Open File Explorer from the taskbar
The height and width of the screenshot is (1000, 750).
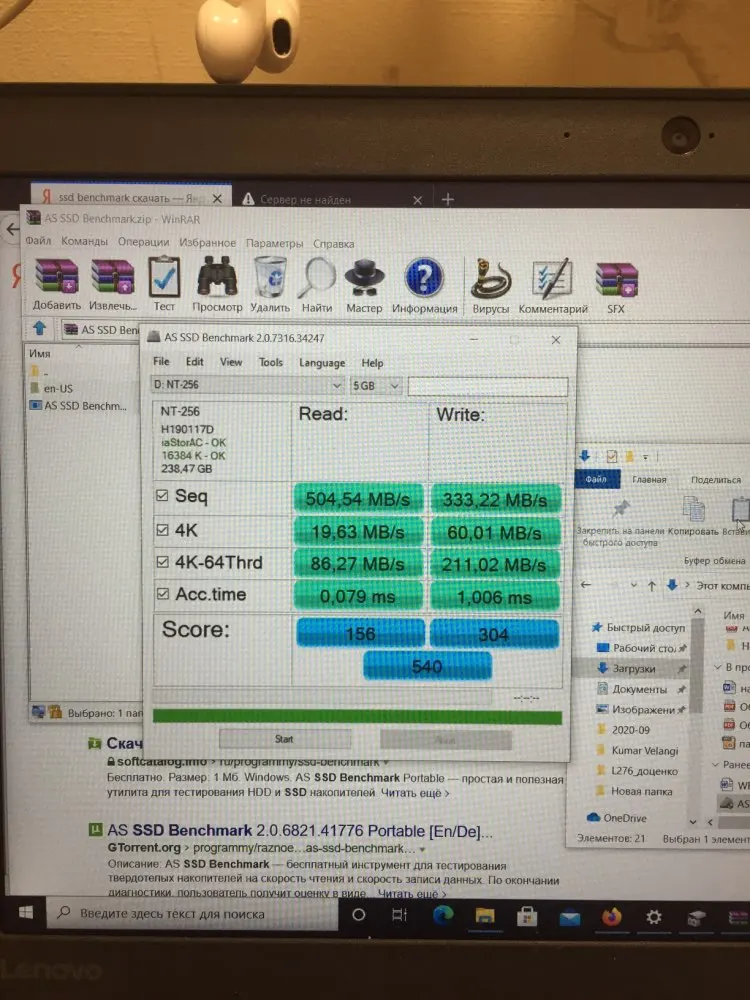point(485,916)
